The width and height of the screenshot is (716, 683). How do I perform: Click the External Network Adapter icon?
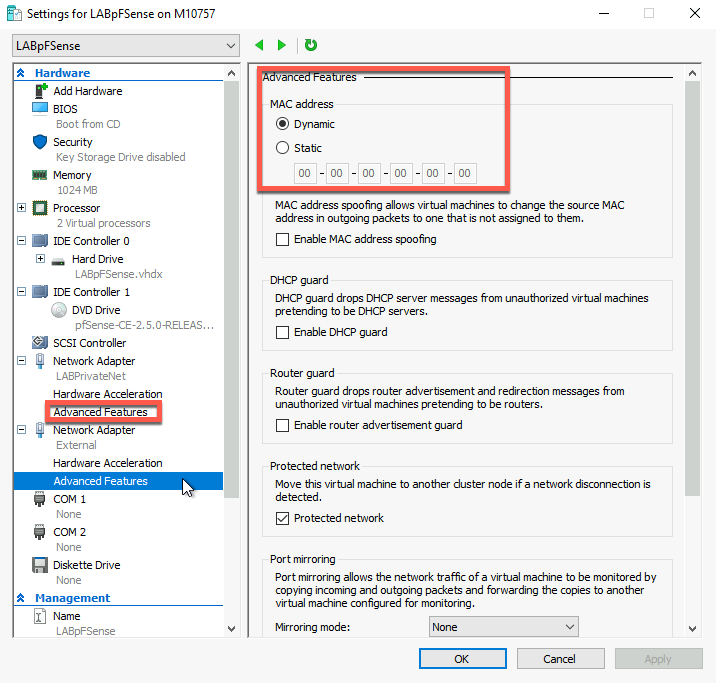point(40,430)
